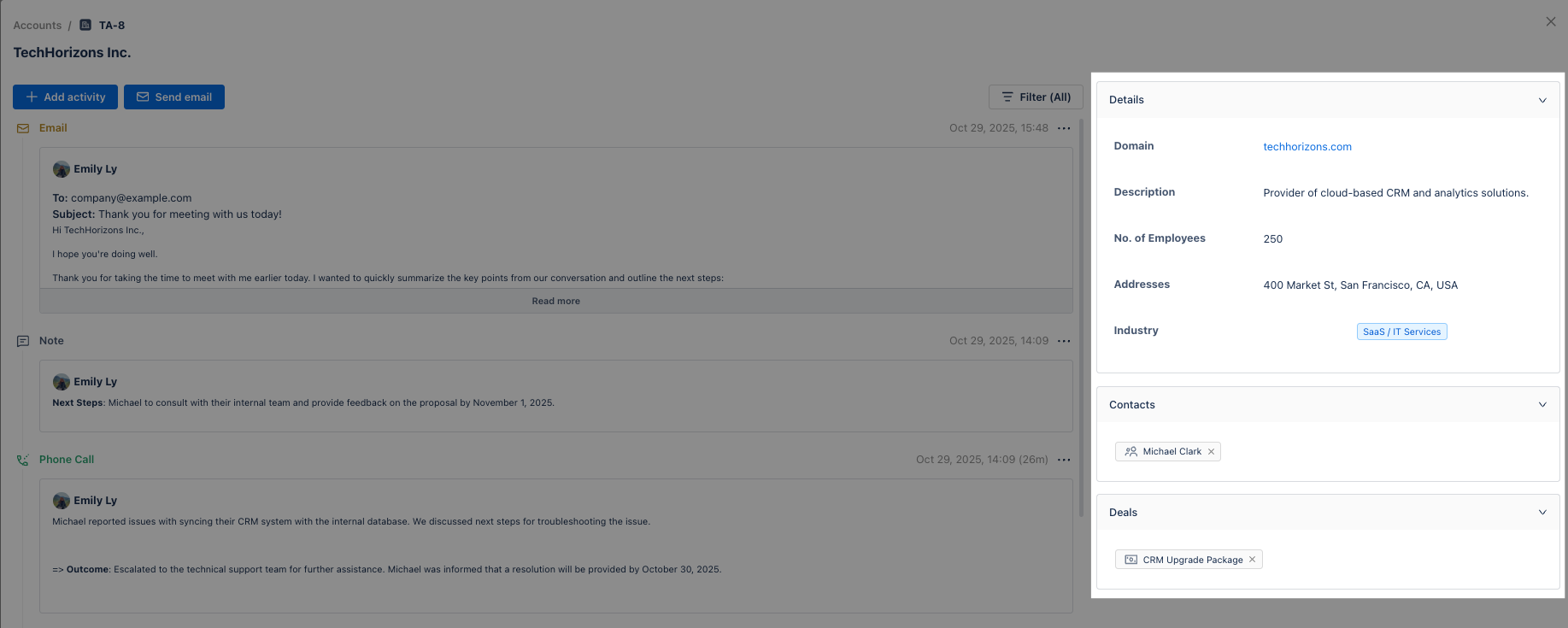
Task: Click the Add activity button
Action: 66,97
